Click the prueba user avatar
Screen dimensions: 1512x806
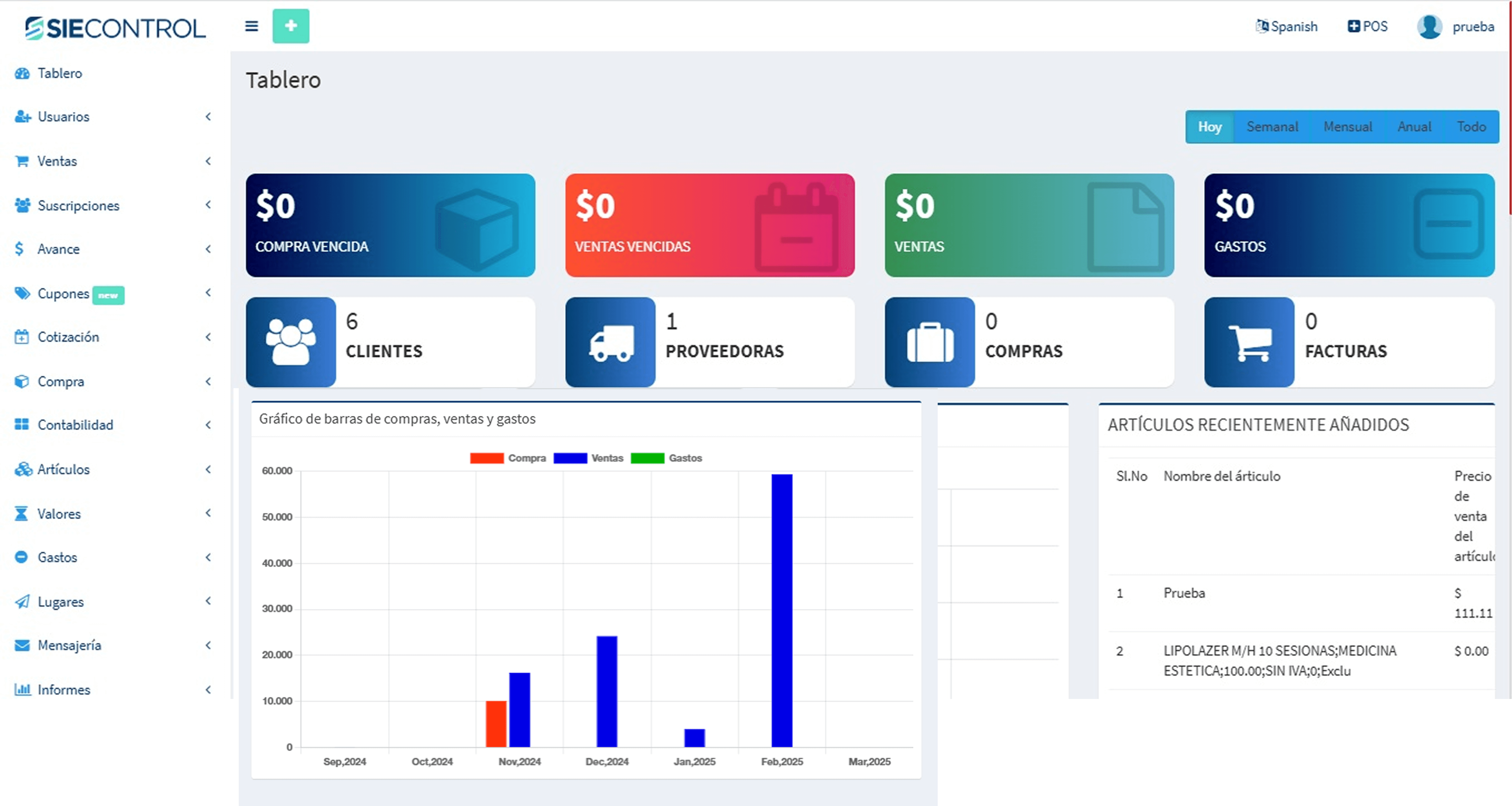point(1429,26)
